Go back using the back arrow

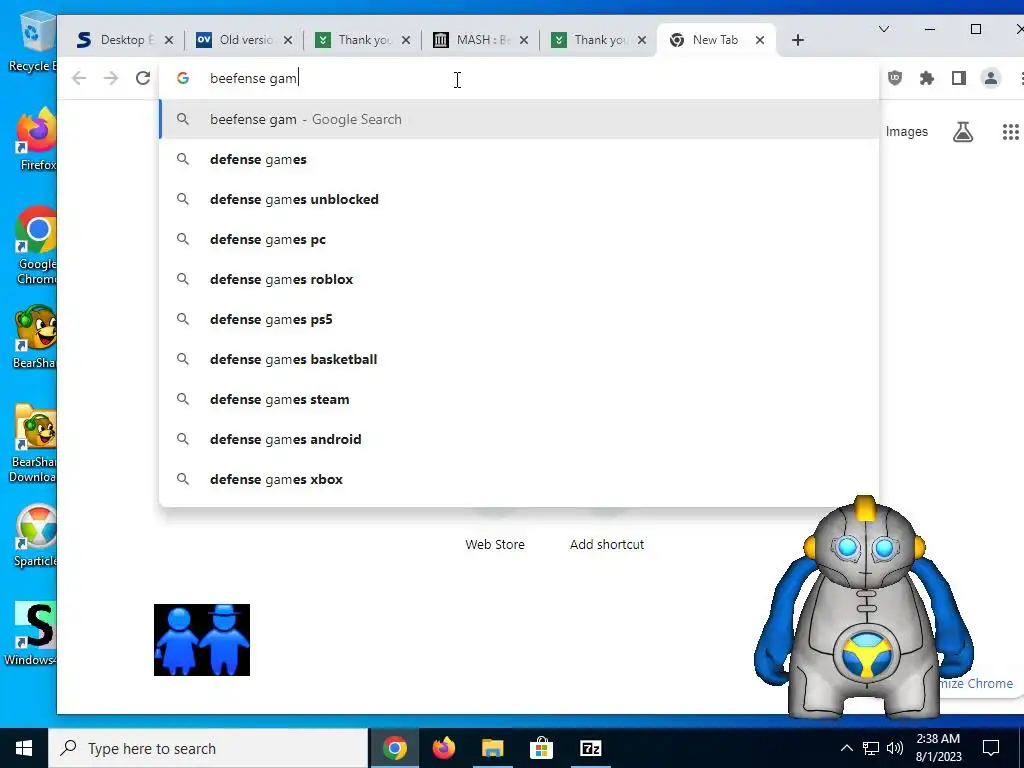coord(79,78)
